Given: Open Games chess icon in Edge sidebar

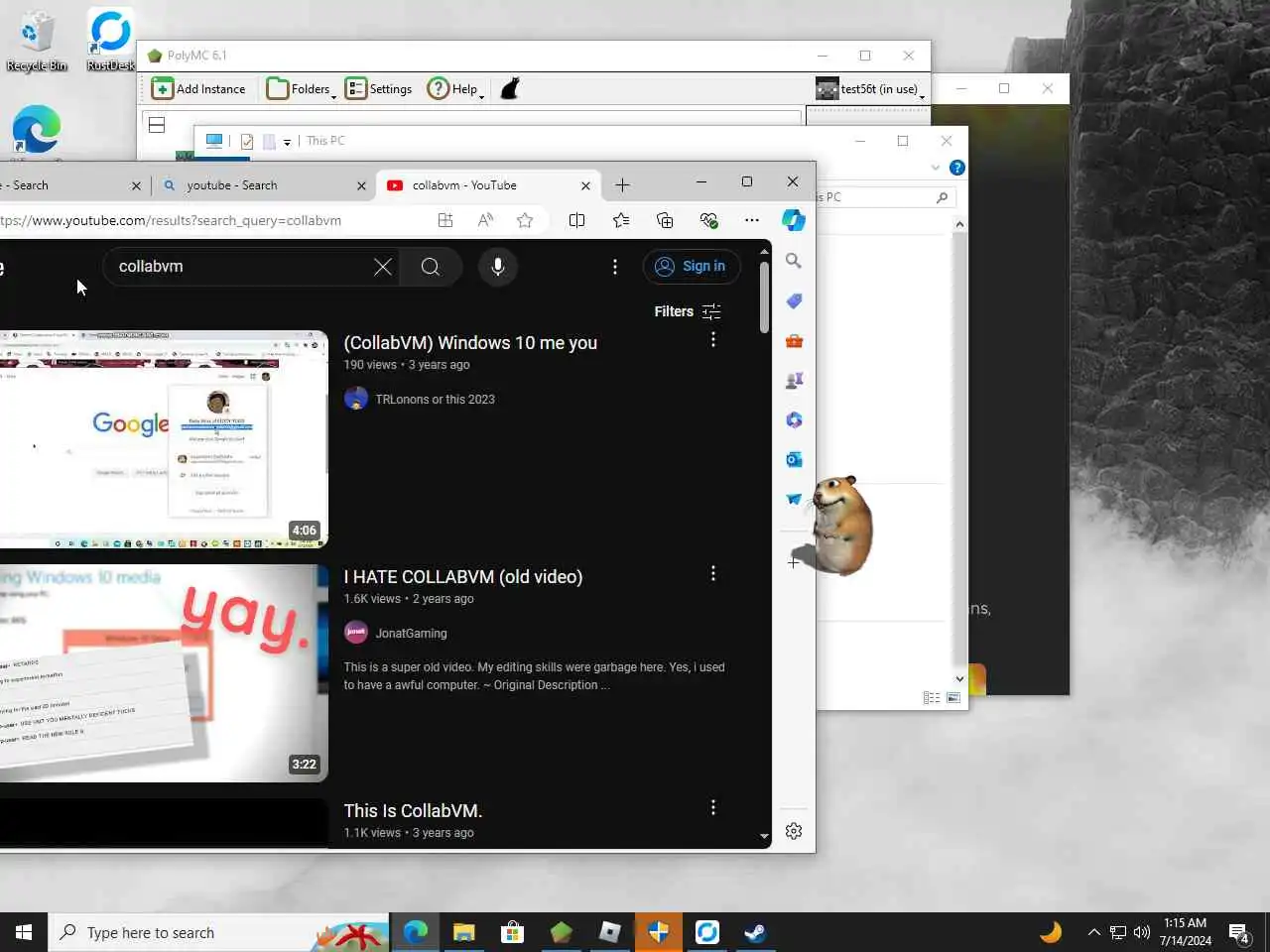Looking at the screenshot, I should [794, 380].
